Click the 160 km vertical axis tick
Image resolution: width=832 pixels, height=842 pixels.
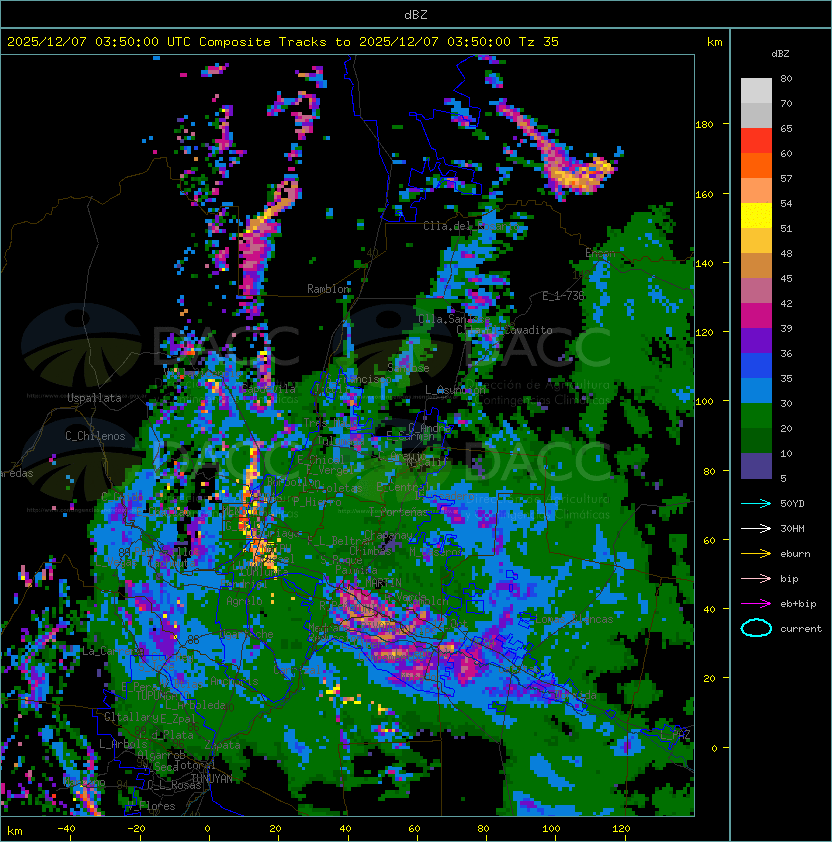(x=704, y=194)
